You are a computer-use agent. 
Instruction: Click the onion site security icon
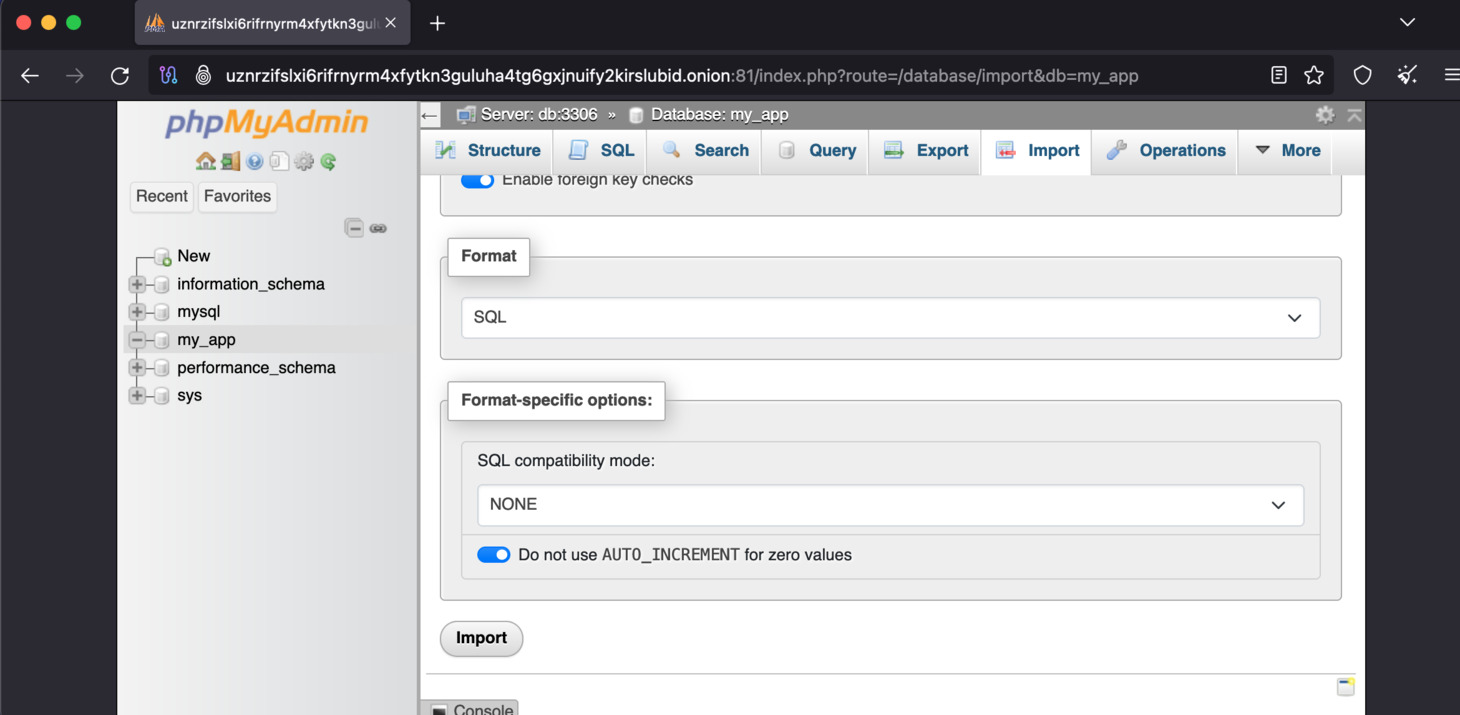tap(203, 75)
